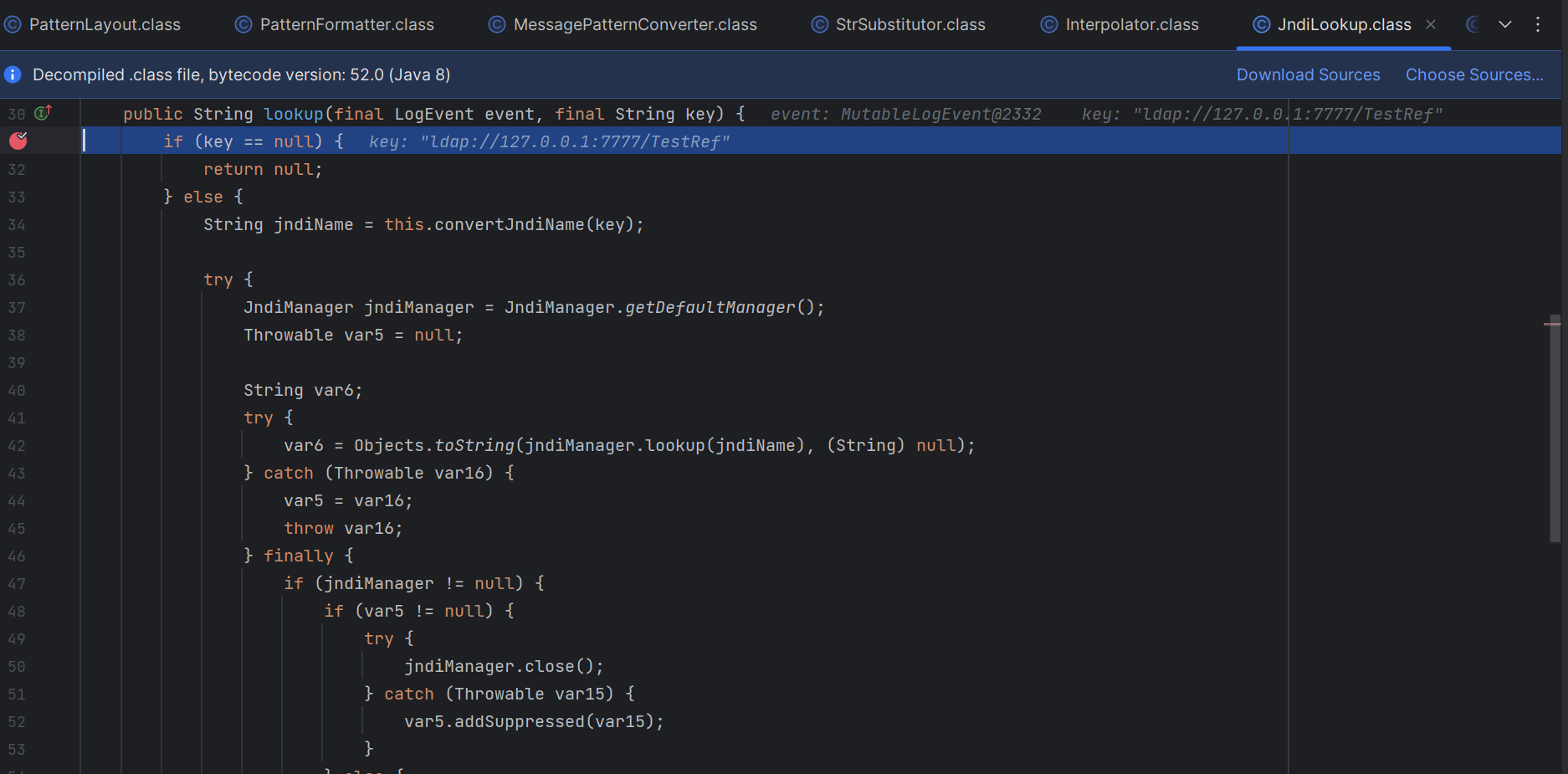
Task: Click the 'finally' keyword on line 46
Action: 299,556
